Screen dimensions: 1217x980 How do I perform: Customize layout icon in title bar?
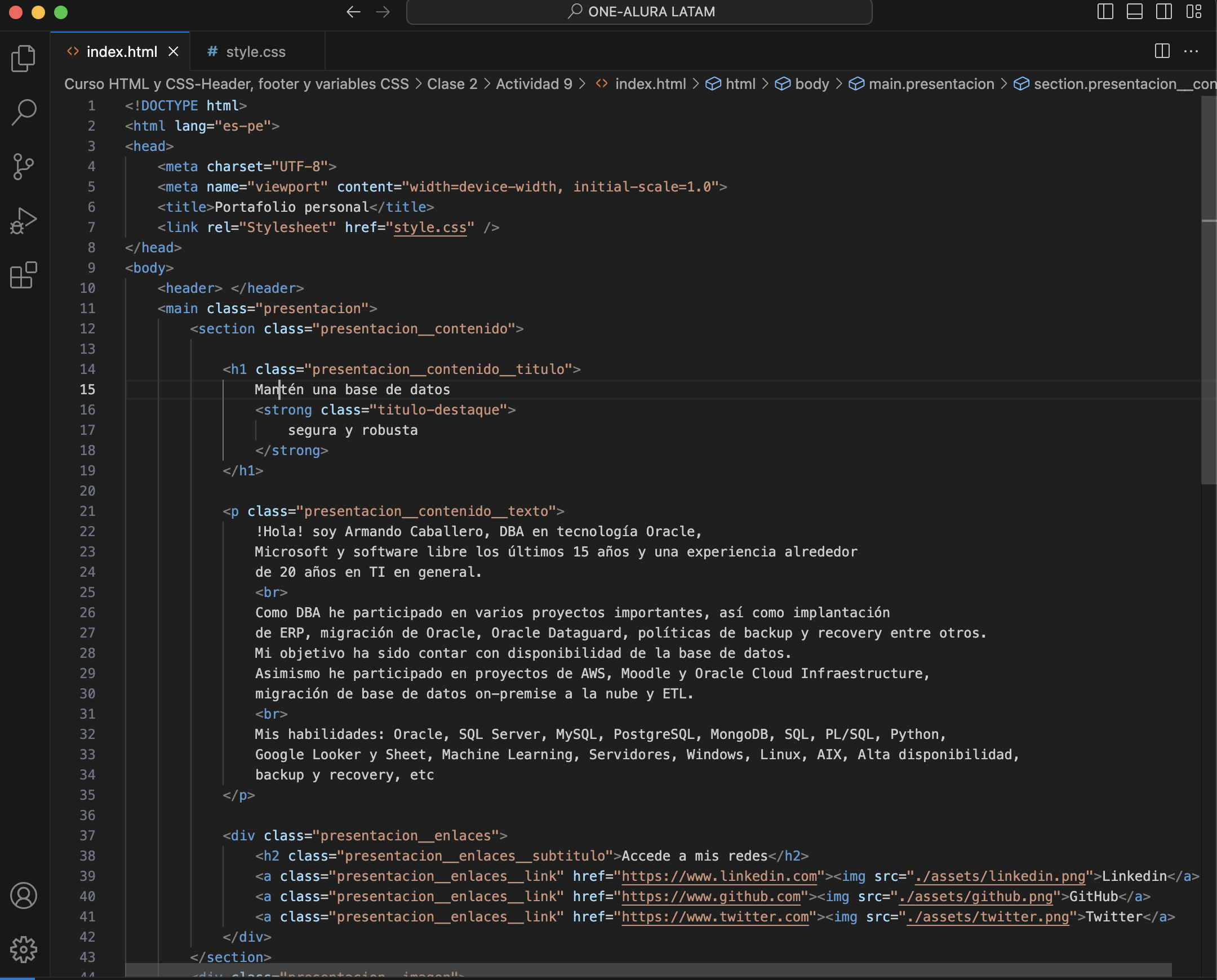coord(1193,12)
